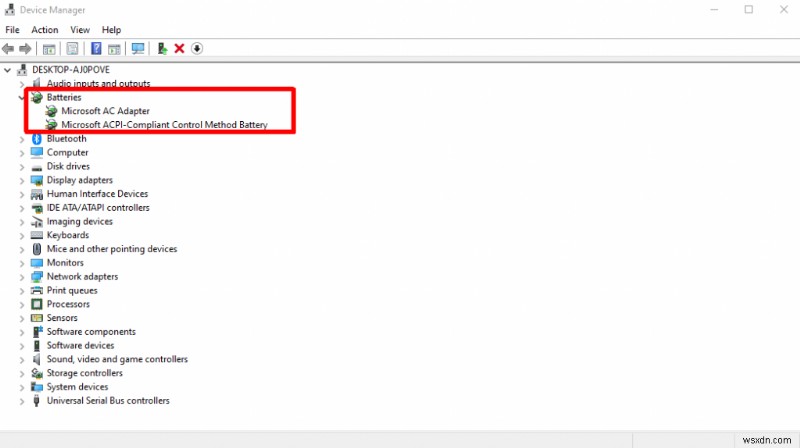Open the Action menu

click(x=44, y=30)
